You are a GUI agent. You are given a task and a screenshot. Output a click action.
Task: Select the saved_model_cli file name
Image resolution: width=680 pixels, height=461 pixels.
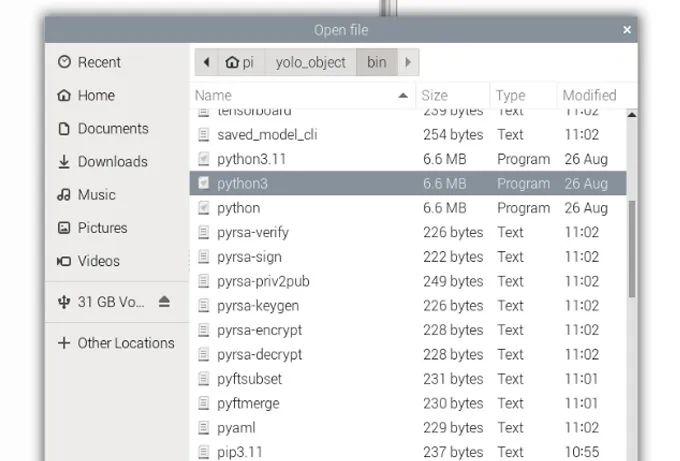pyautogui.click(x=267, y=135)
